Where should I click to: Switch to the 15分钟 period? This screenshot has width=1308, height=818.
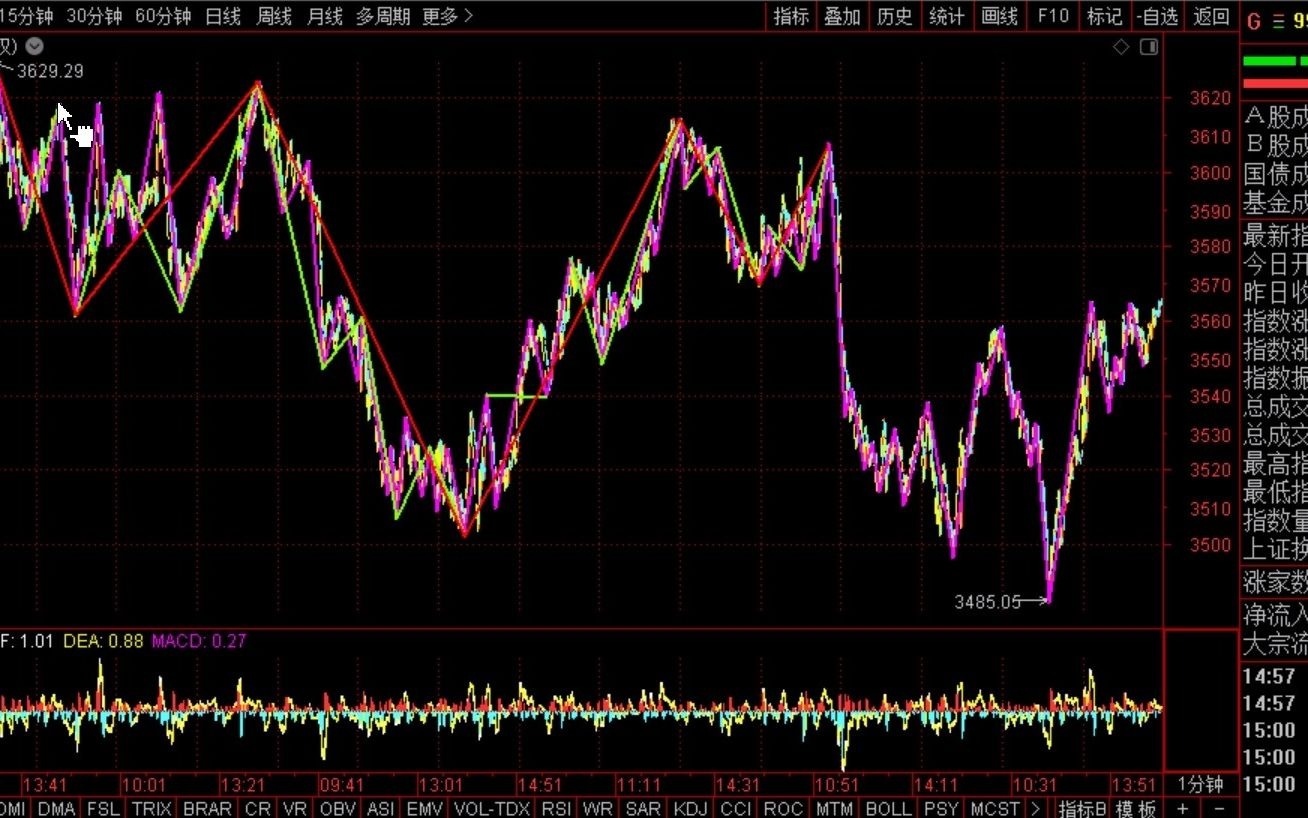pyautogui.click(x=27, y=16)
